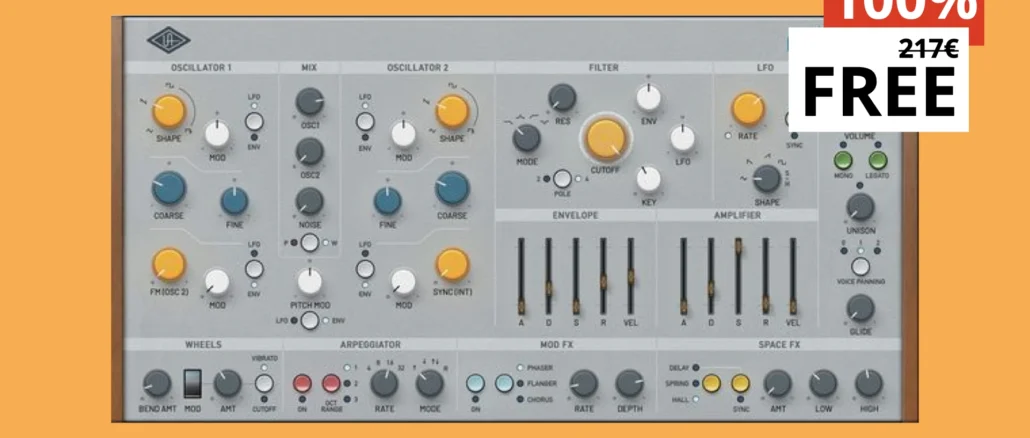This screenshot has width=1030, height=438.
Task: Click the large filter CUTOFF knob
Action: [606, 139]
